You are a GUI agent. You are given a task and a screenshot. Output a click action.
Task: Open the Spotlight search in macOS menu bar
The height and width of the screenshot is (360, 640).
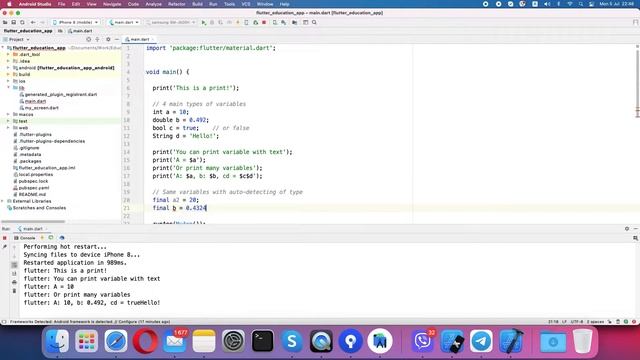(580, 4)
